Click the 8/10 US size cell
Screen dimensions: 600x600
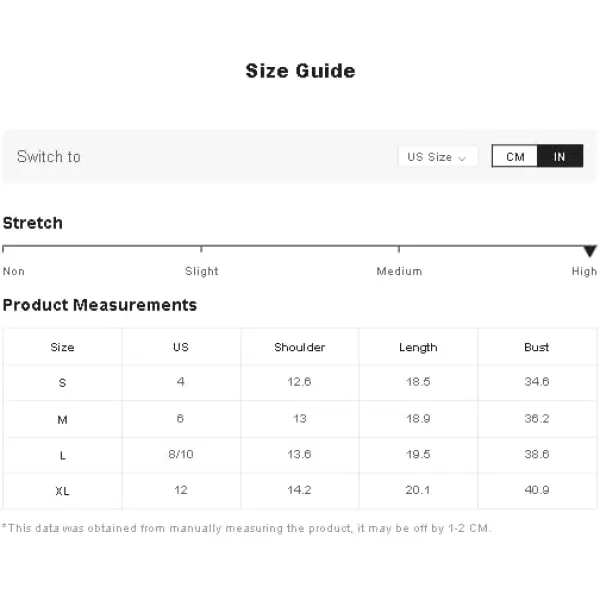(181, 454)
